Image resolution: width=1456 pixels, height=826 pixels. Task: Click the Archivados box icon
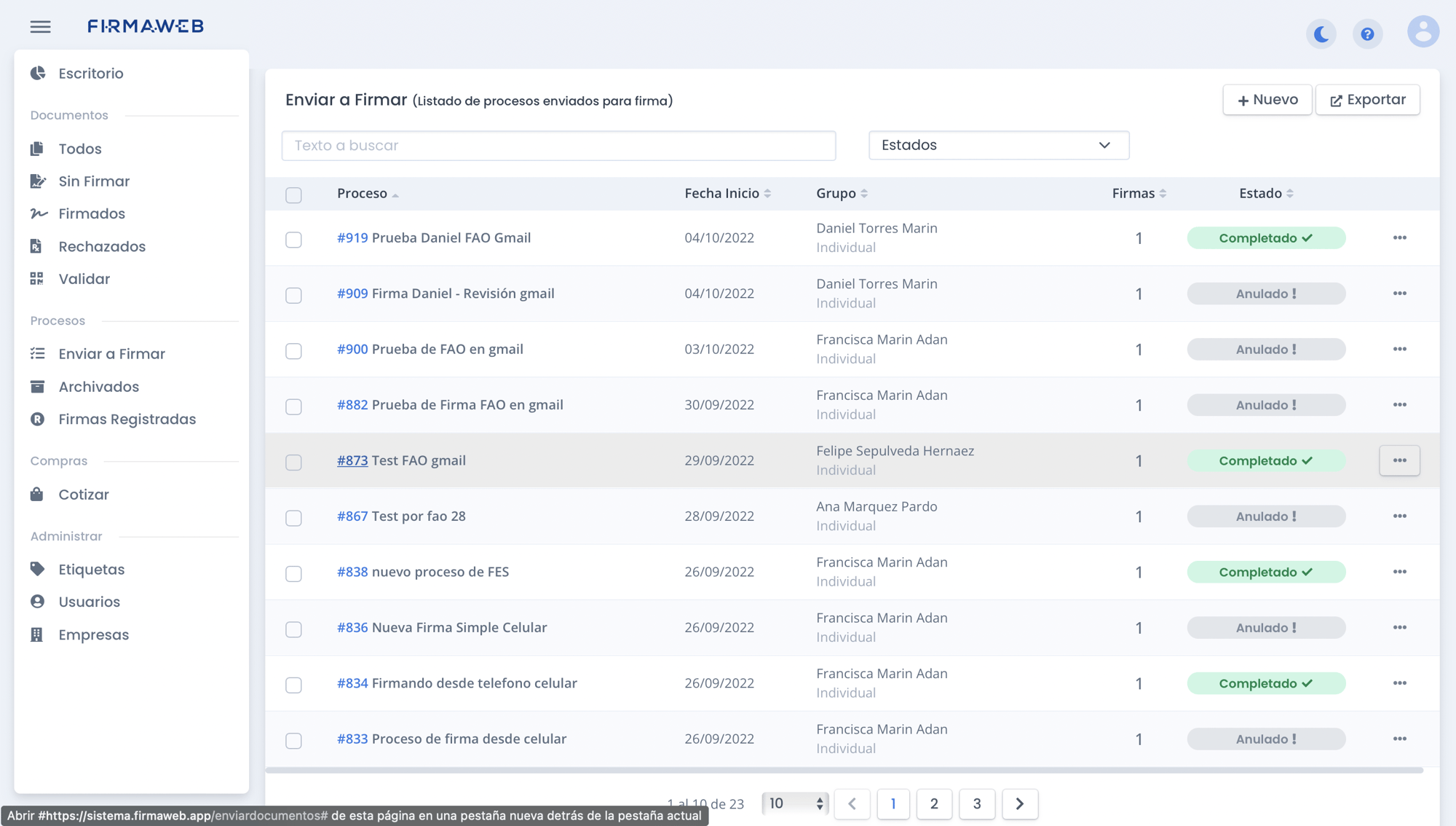37,386
